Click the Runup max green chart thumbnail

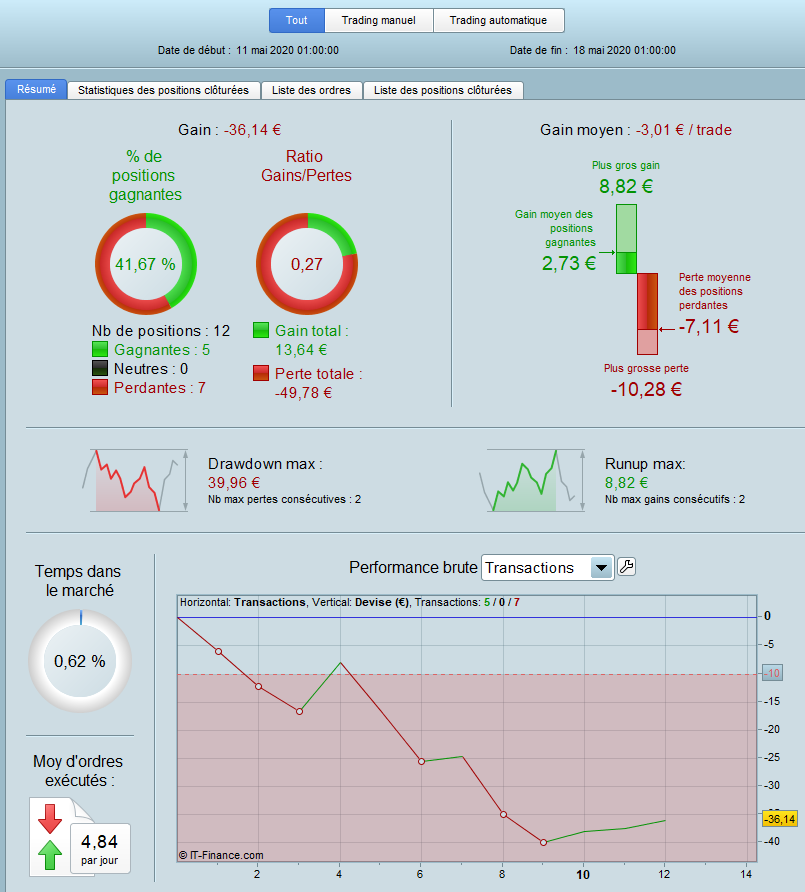(532, 481)
